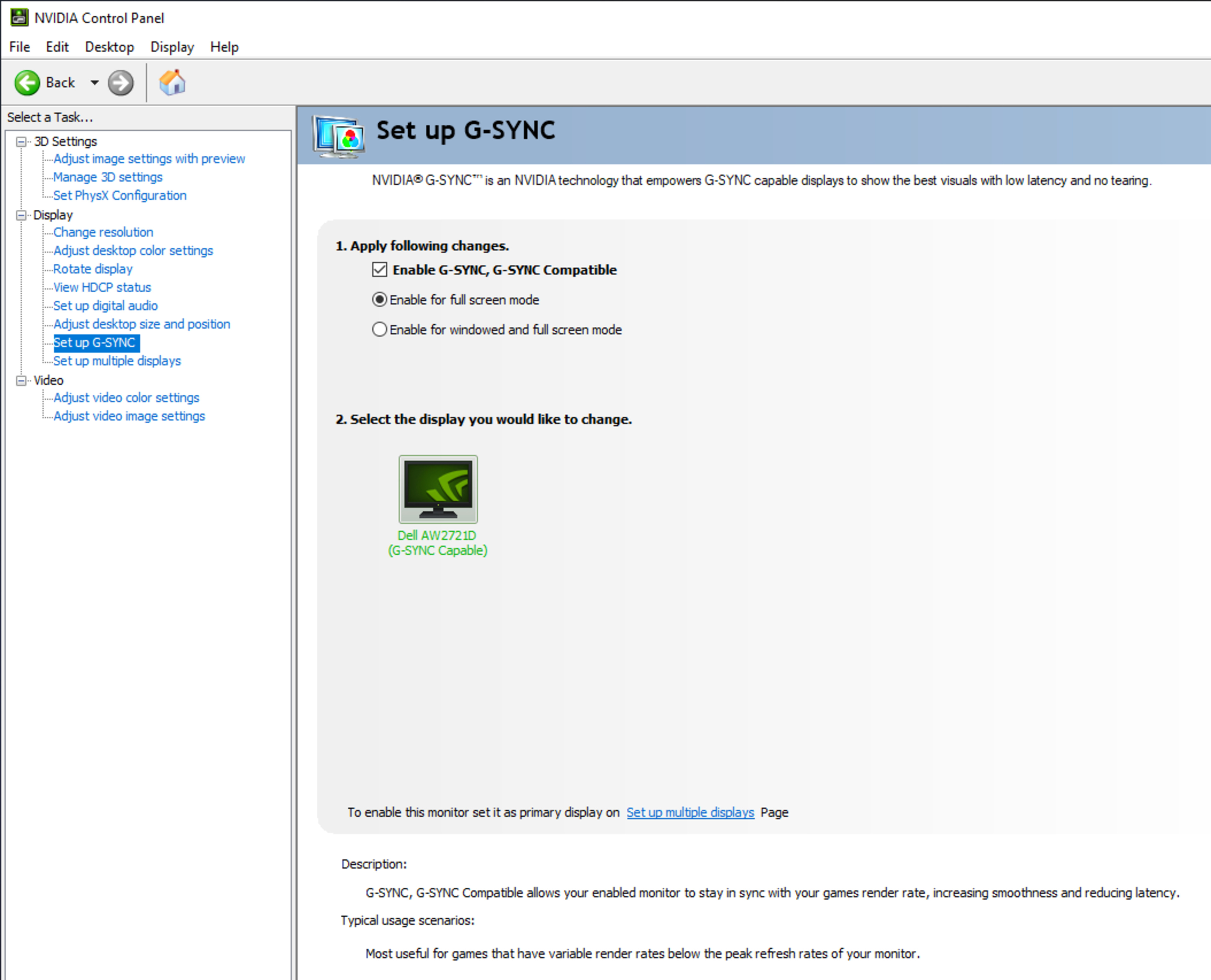Click the grey Forward arrow icon

[x=121, y=83]
